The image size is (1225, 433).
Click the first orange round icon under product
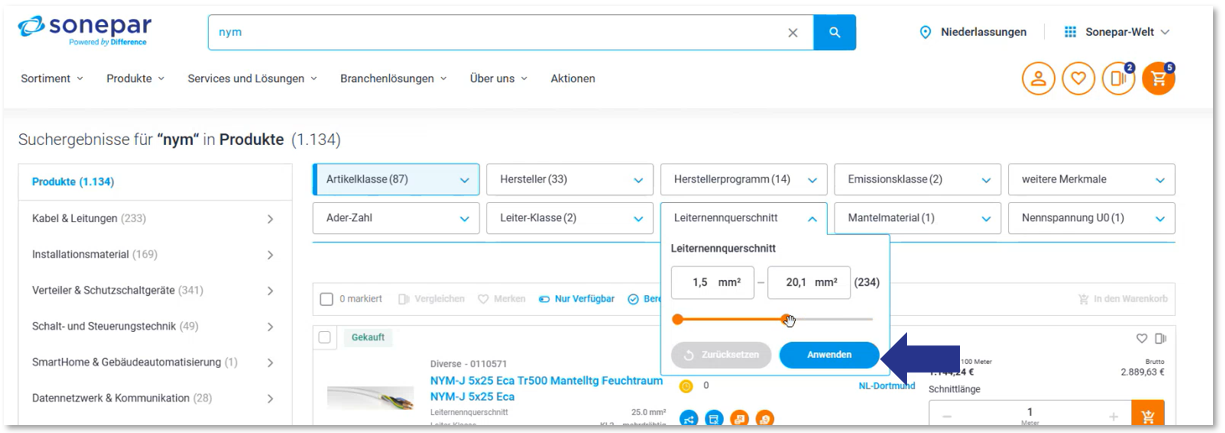[x=739, y=419]
